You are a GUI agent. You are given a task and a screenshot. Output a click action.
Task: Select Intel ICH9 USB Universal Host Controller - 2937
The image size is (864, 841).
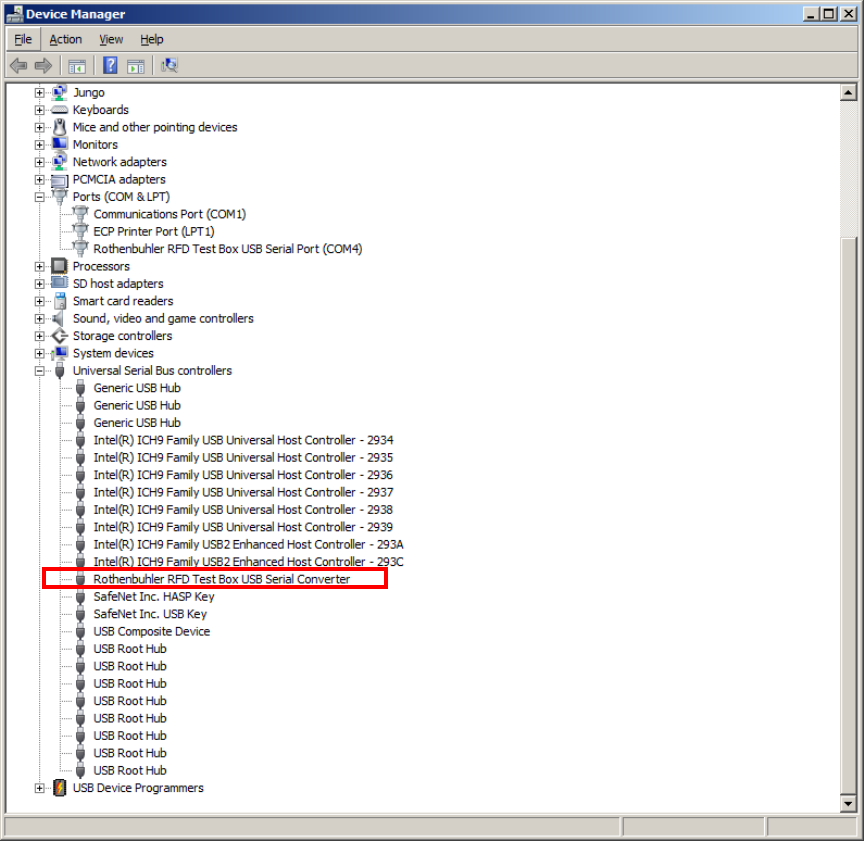[243, 492]
